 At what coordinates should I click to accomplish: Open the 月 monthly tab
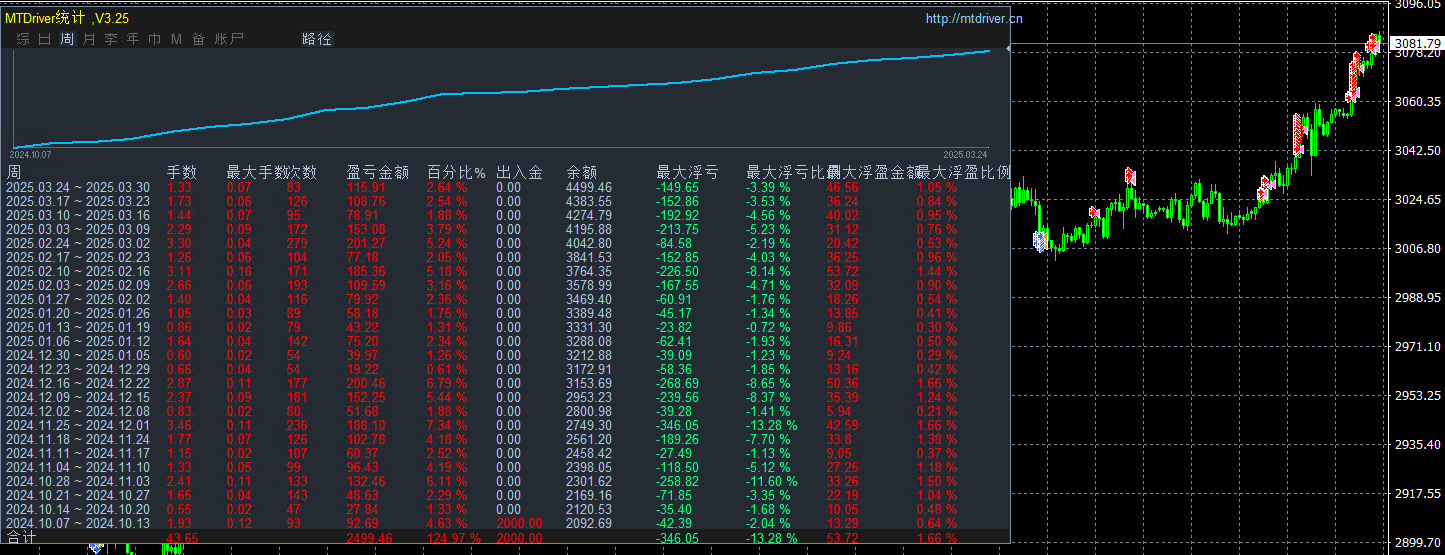[89, 39]
